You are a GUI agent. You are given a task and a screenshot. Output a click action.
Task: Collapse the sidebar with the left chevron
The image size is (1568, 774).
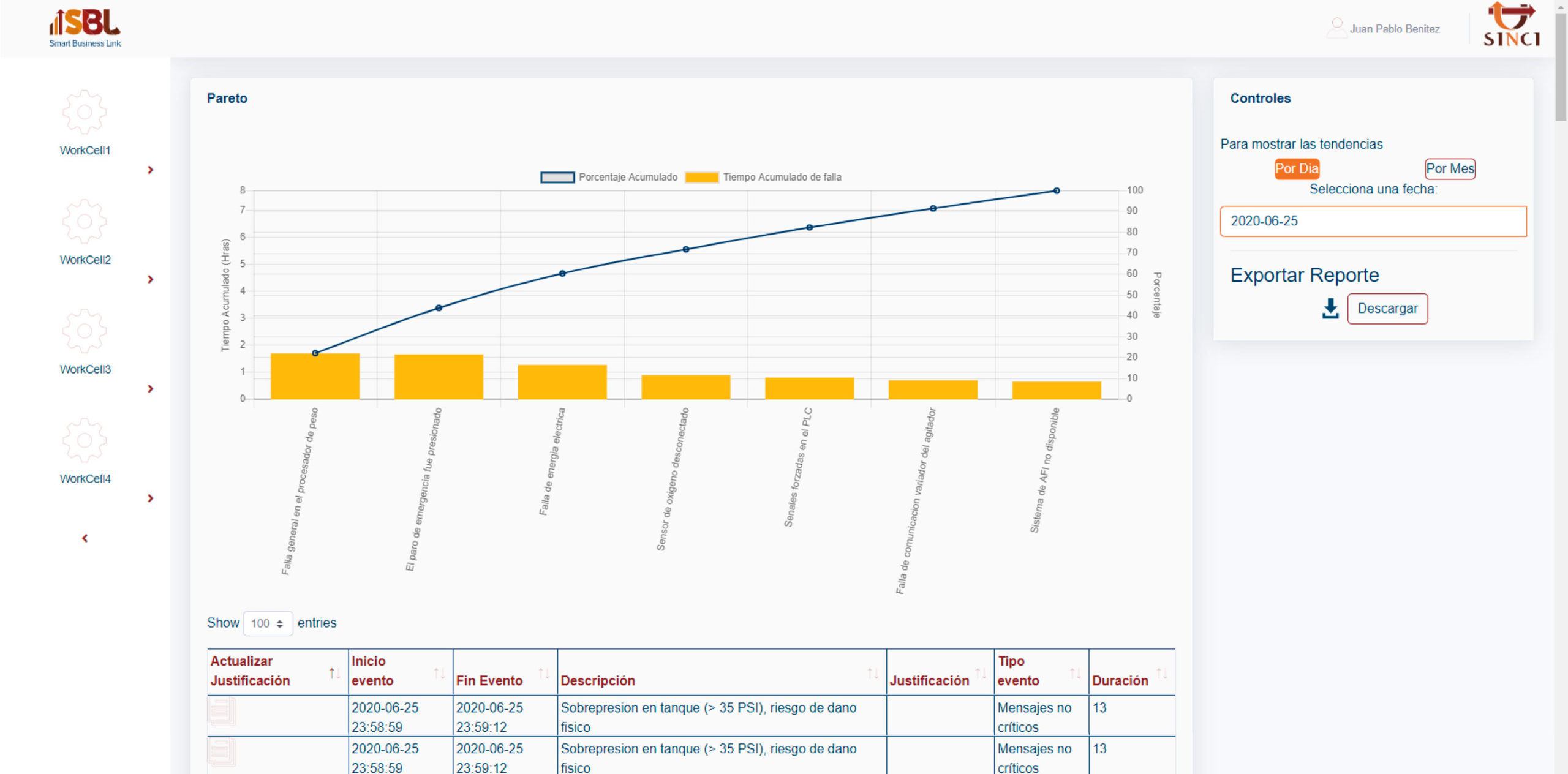pyautogui.click(x=85, y=538)
